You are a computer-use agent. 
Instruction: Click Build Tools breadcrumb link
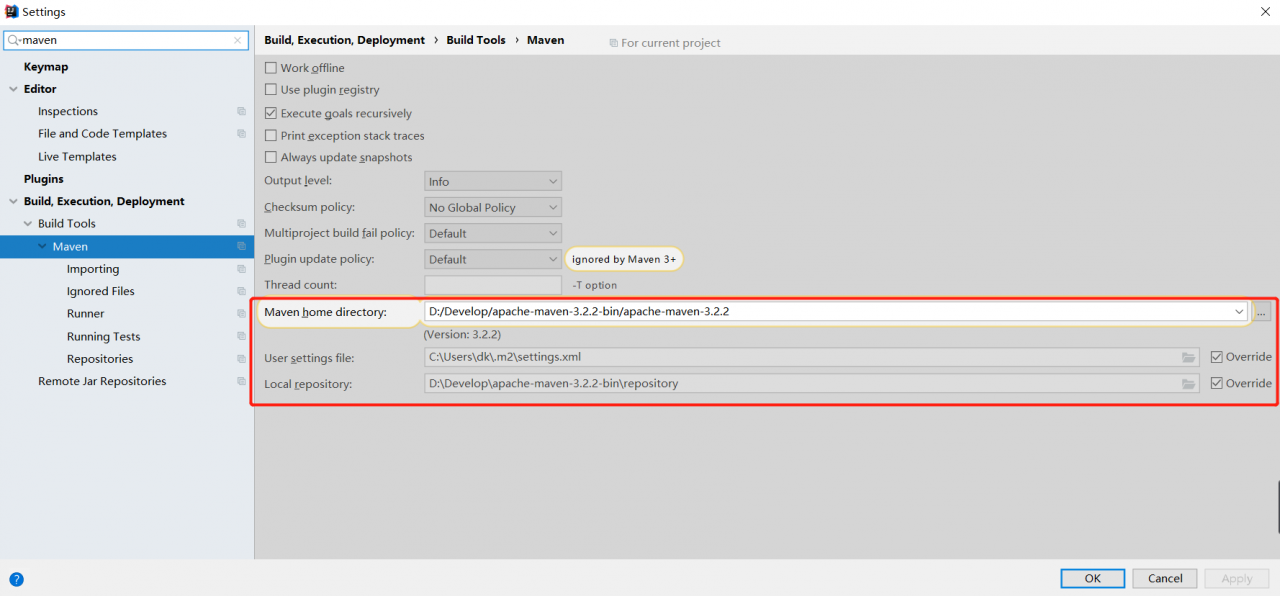point(476,40)
